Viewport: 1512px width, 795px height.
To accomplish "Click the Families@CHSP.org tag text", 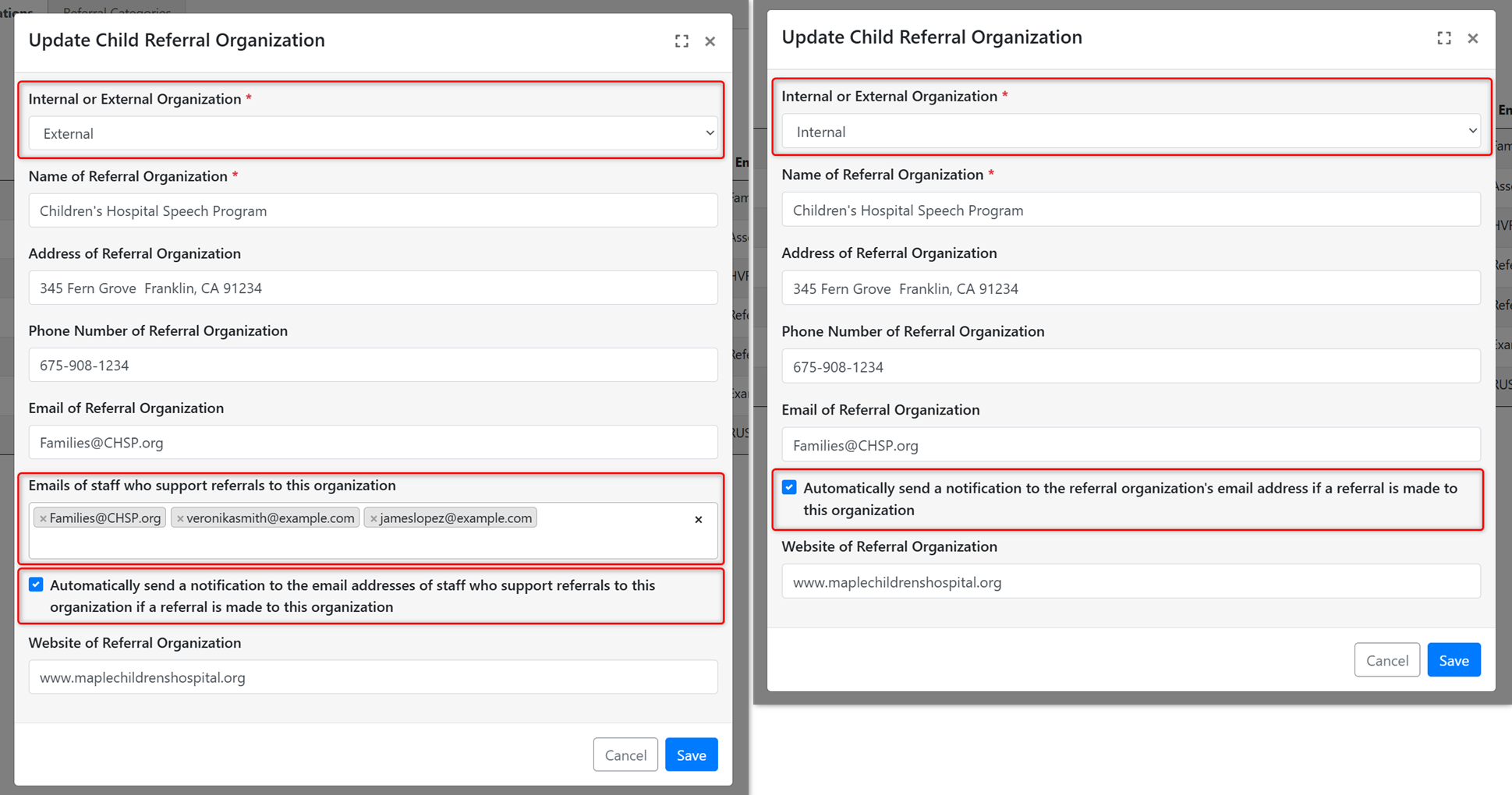I will [105, 518].
